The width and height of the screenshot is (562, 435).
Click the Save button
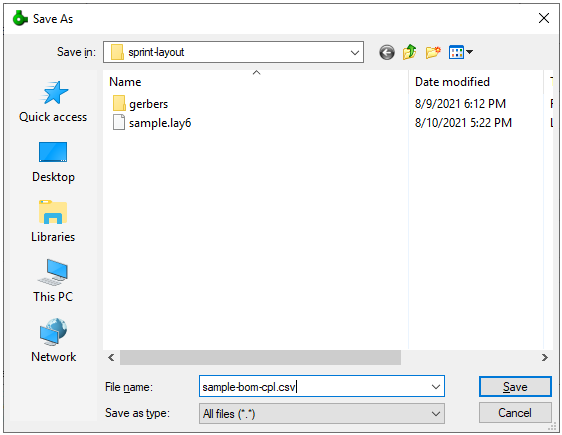(x=515, y=387)
